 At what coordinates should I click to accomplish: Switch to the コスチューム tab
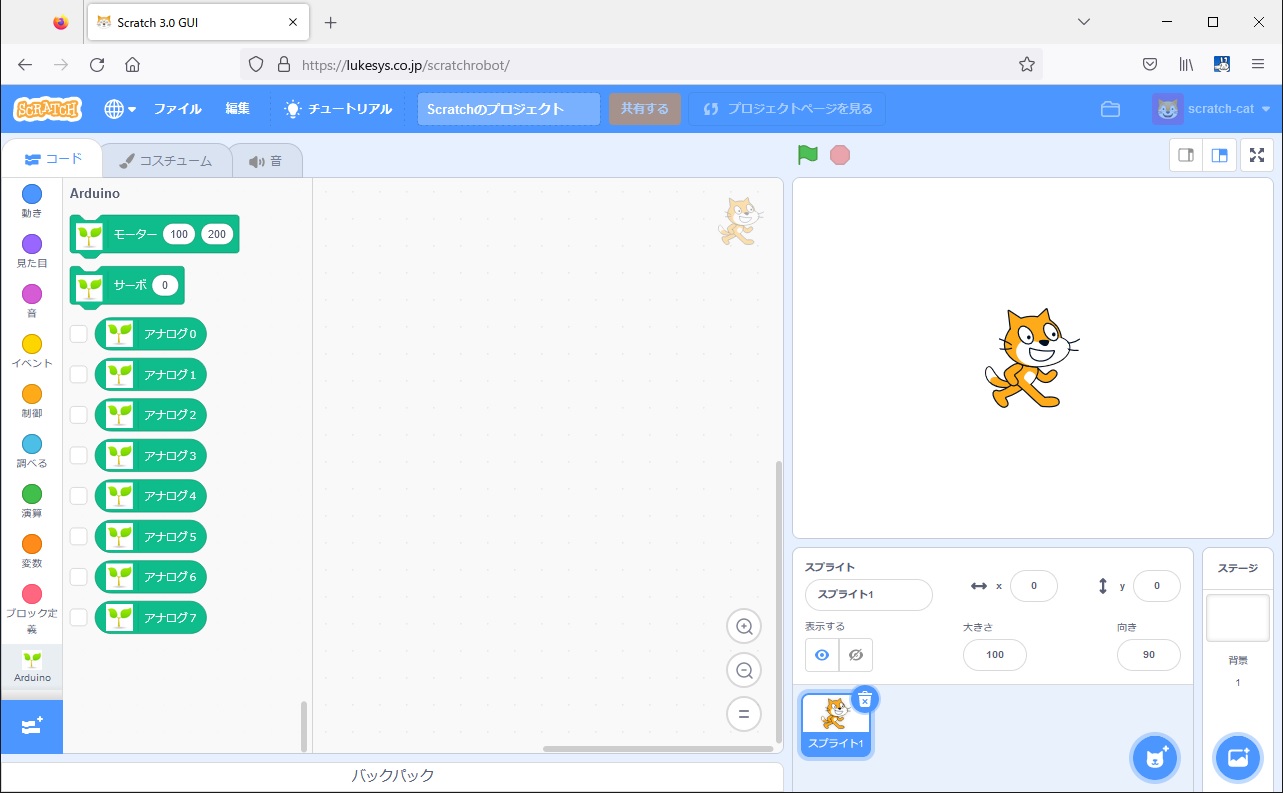coord(166,159)
